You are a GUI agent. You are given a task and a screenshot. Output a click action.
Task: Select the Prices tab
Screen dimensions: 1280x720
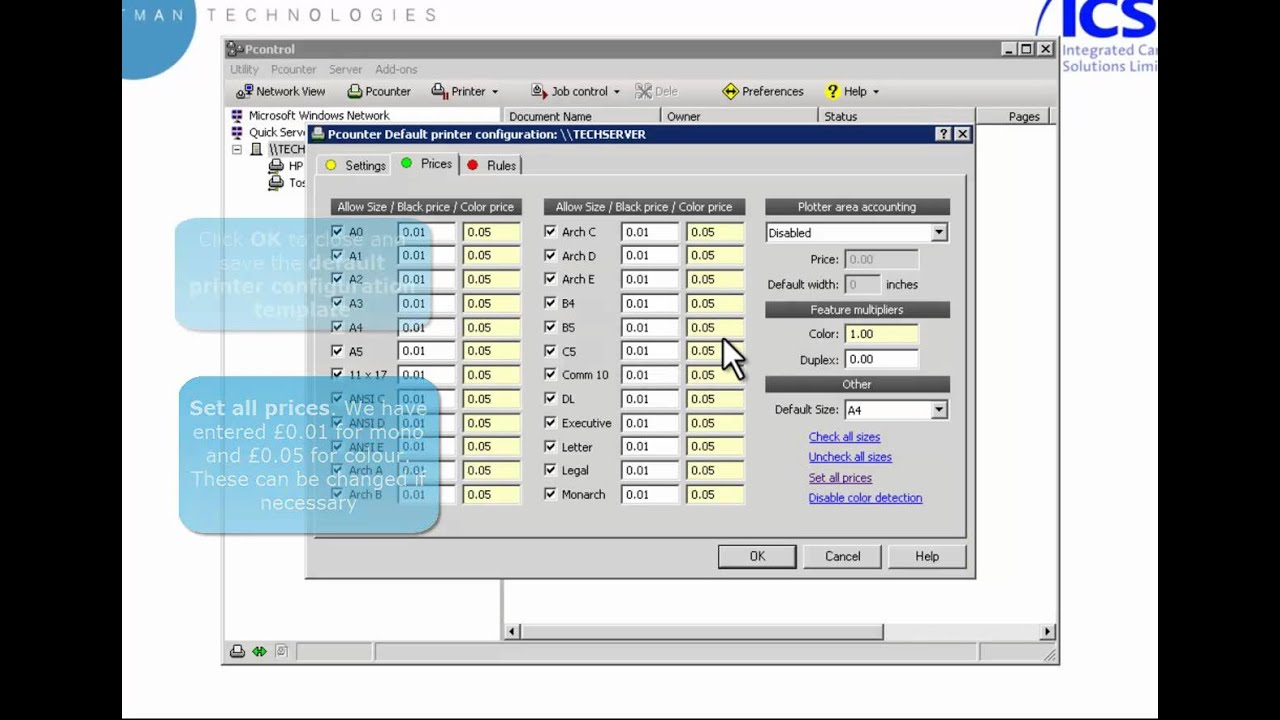(426, 164)
